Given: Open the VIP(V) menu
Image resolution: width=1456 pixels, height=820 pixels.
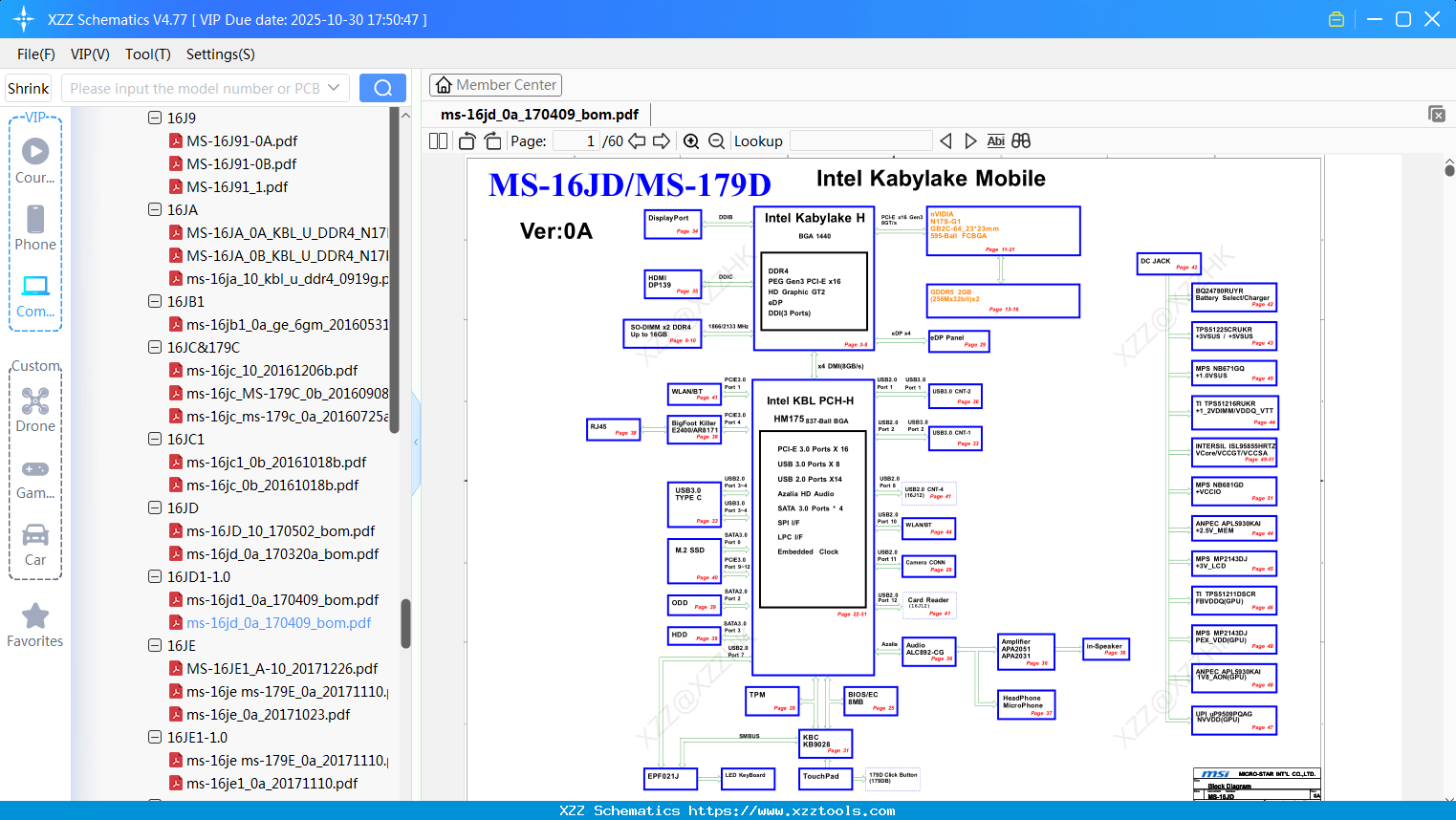Looking at the screenshot, I should pos(90,54).
